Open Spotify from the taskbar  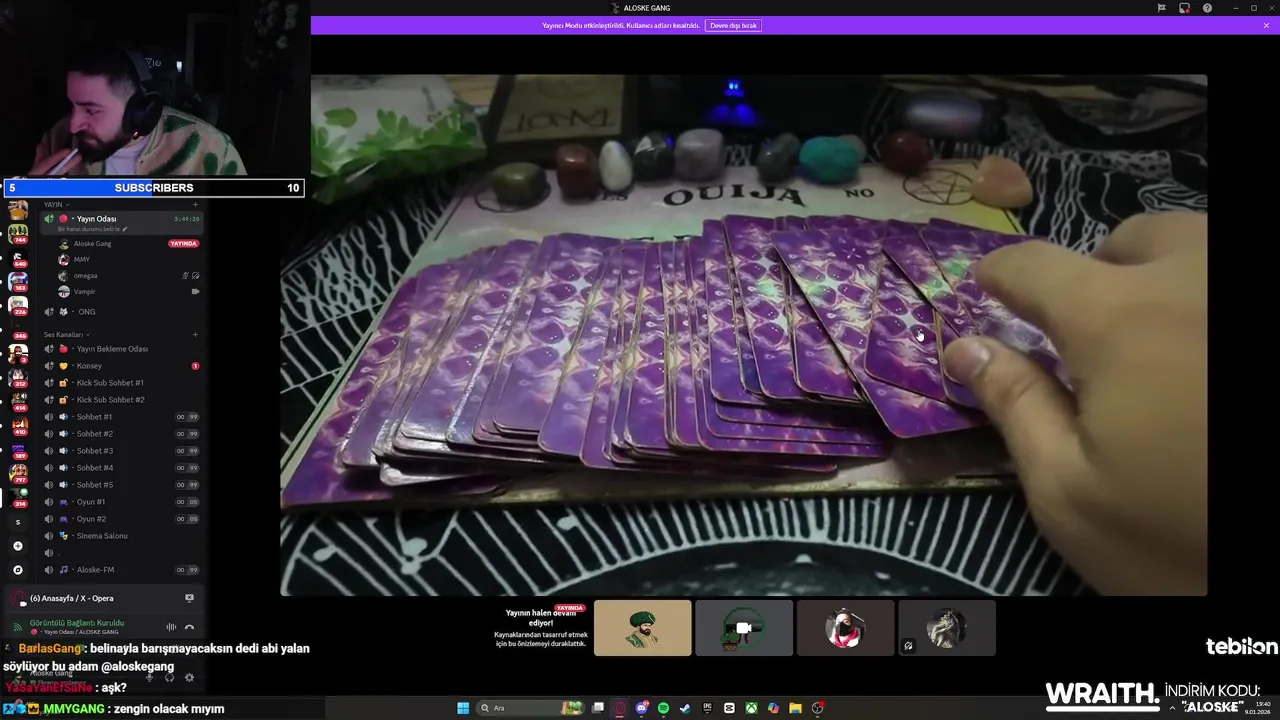(x=663, y=708)
